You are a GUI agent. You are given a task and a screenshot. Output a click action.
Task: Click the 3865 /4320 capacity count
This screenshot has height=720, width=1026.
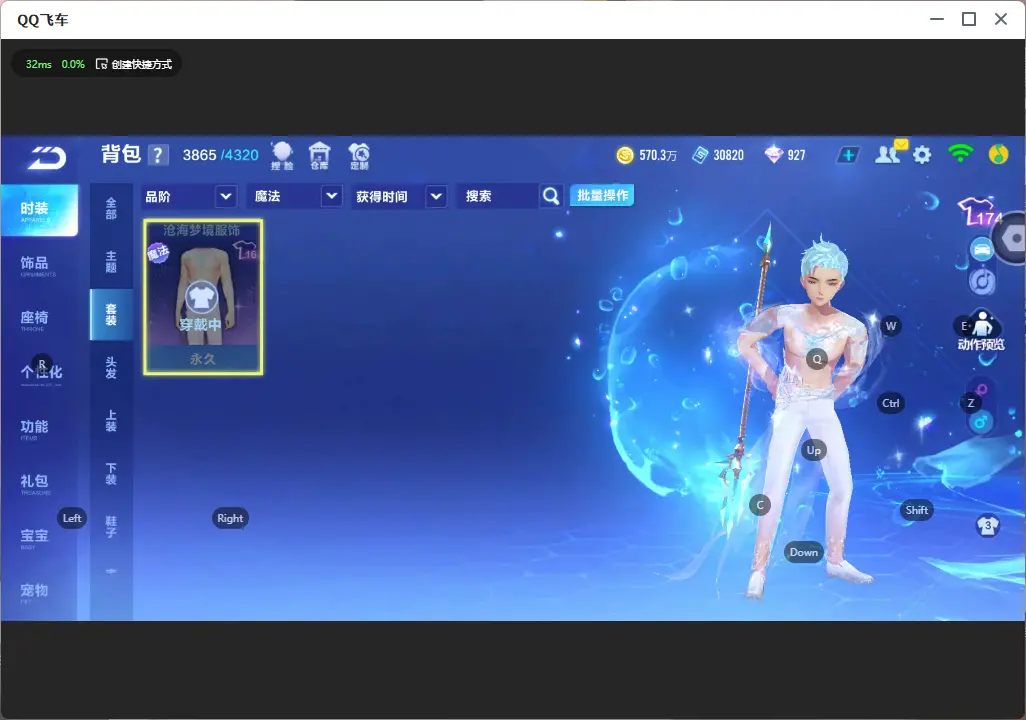[x=221, y=155]
